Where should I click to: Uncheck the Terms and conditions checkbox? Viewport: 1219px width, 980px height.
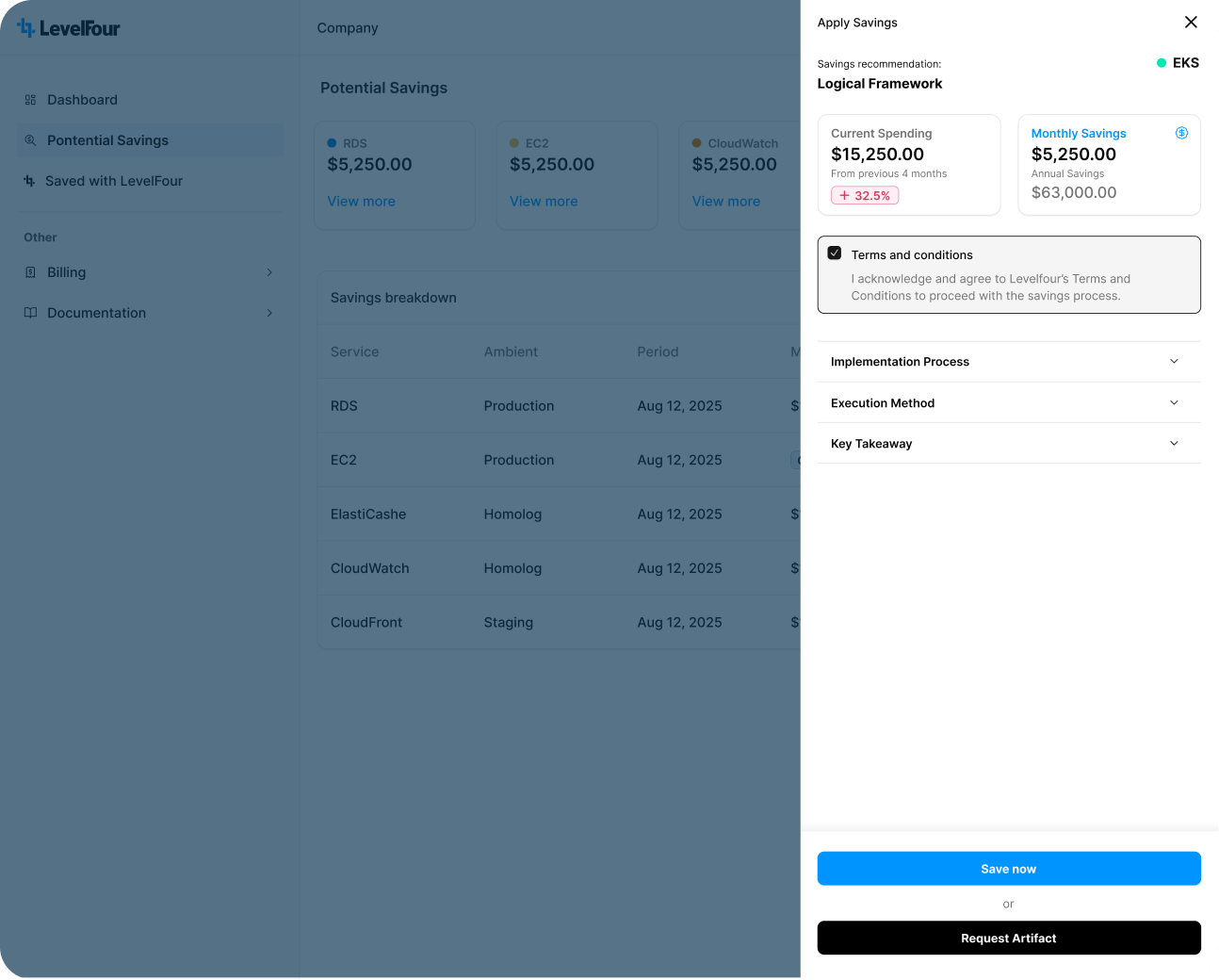coord(835,253)
